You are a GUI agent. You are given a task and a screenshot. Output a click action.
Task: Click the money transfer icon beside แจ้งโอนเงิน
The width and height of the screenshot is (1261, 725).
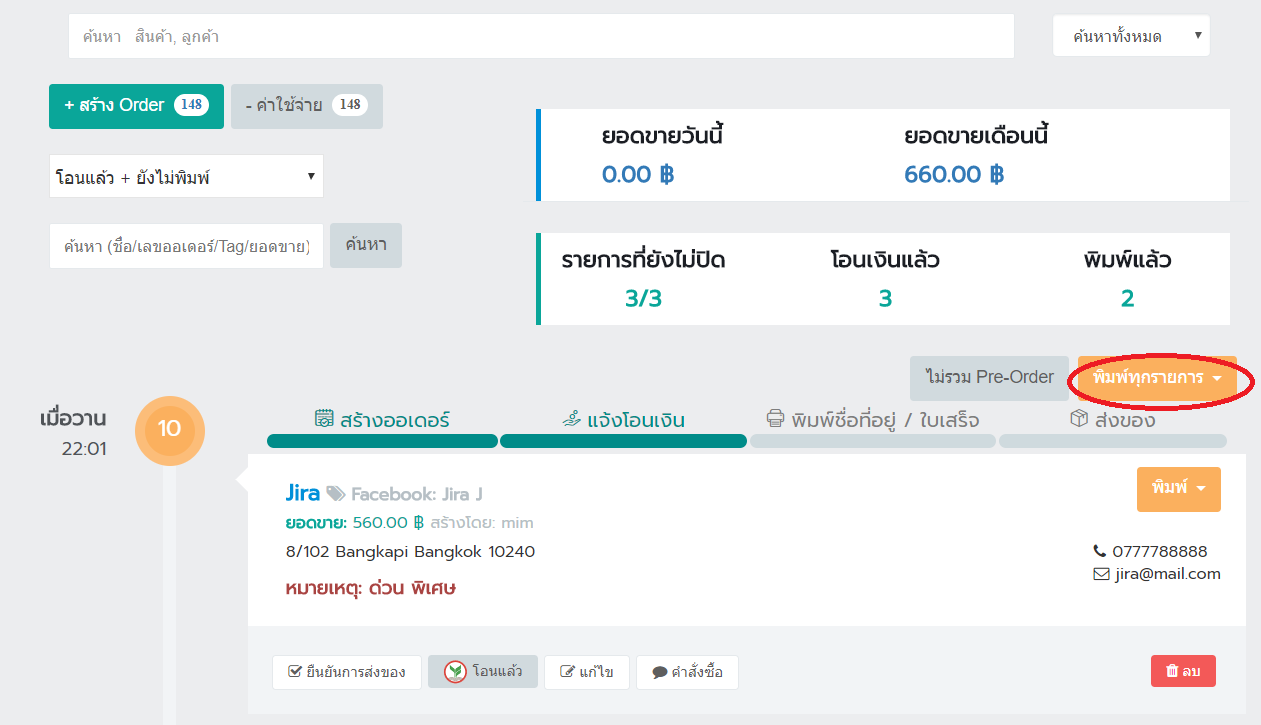[x=572, y=420]
